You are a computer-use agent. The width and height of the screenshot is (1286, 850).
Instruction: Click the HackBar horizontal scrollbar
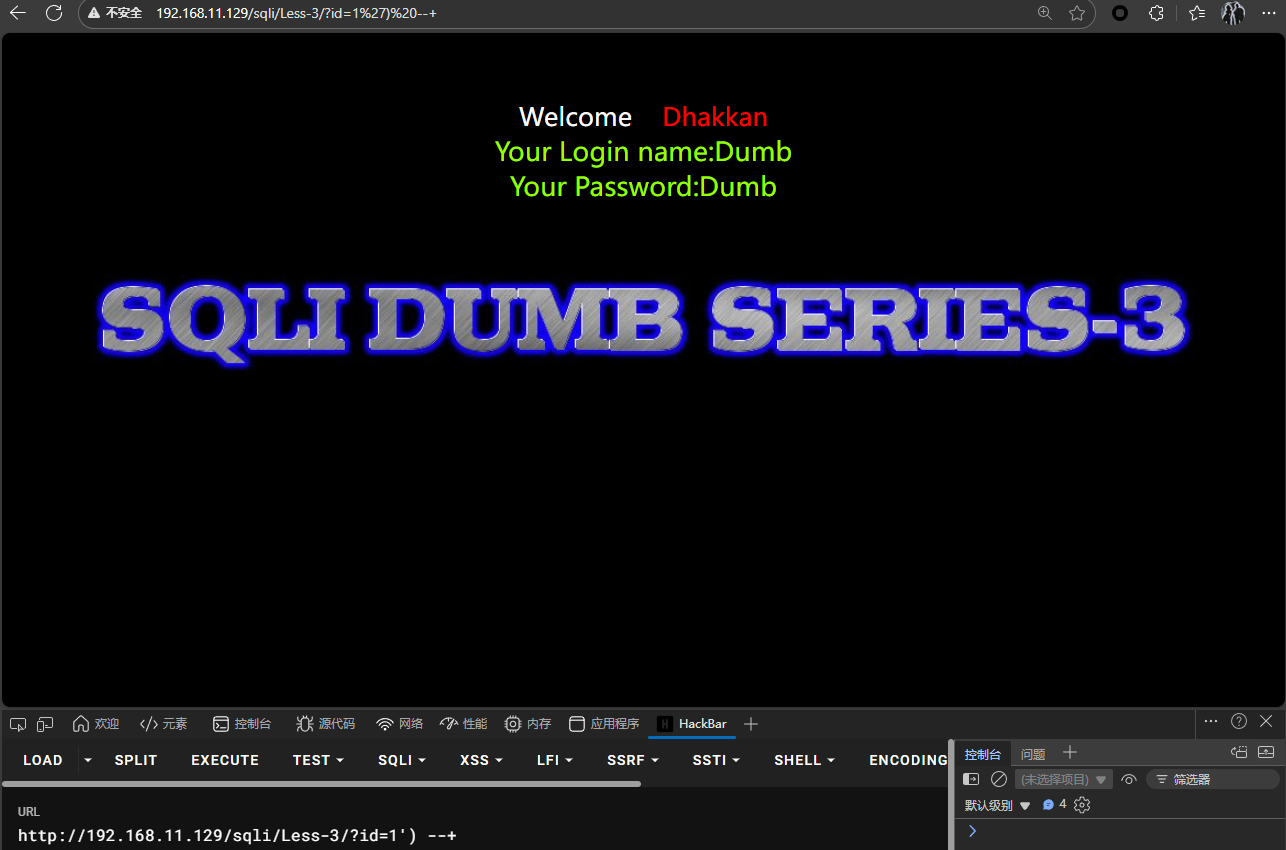tap(320, 784)
